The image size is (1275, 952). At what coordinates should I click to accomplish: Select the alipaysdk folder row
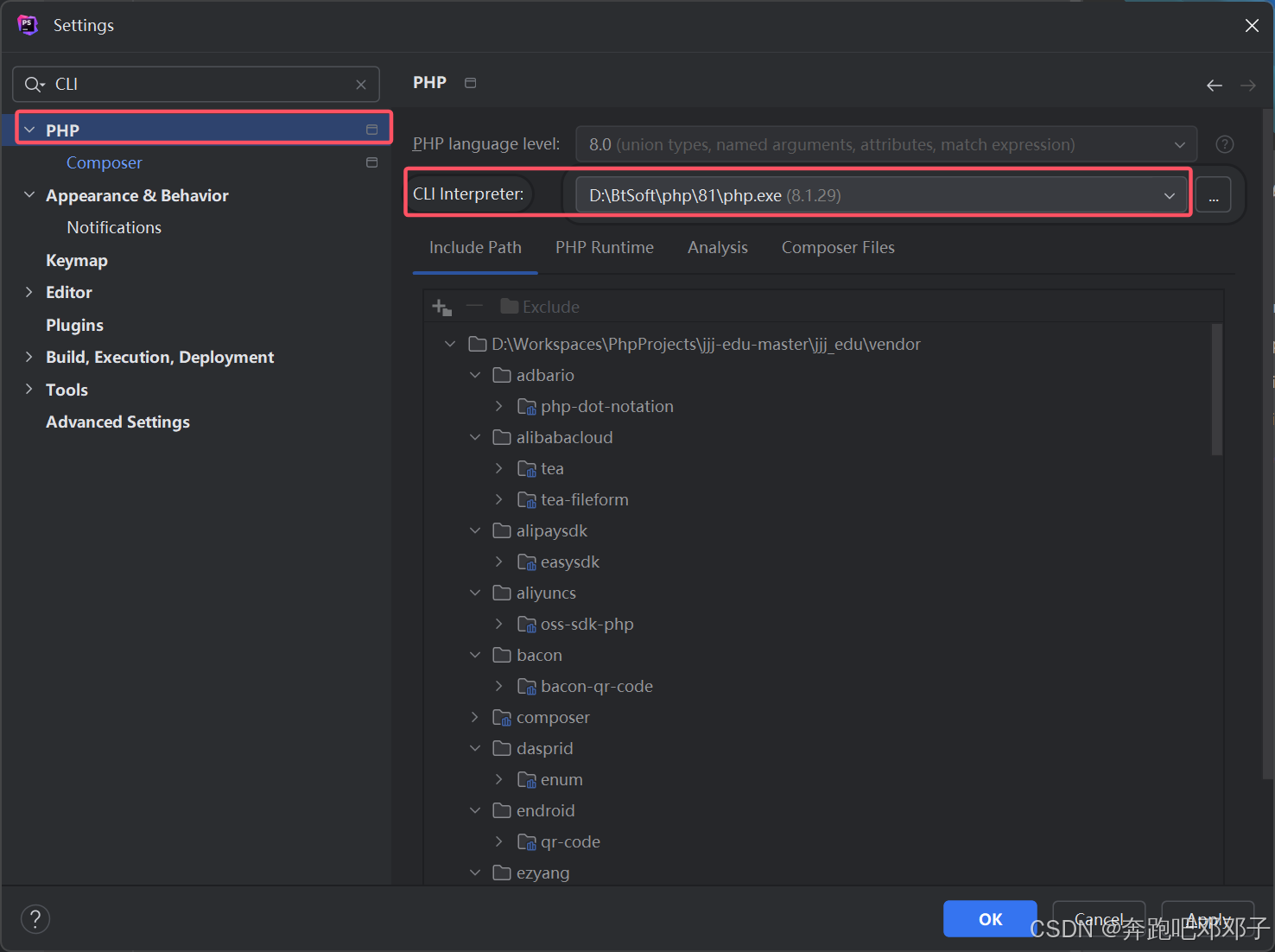coord(551,530)
